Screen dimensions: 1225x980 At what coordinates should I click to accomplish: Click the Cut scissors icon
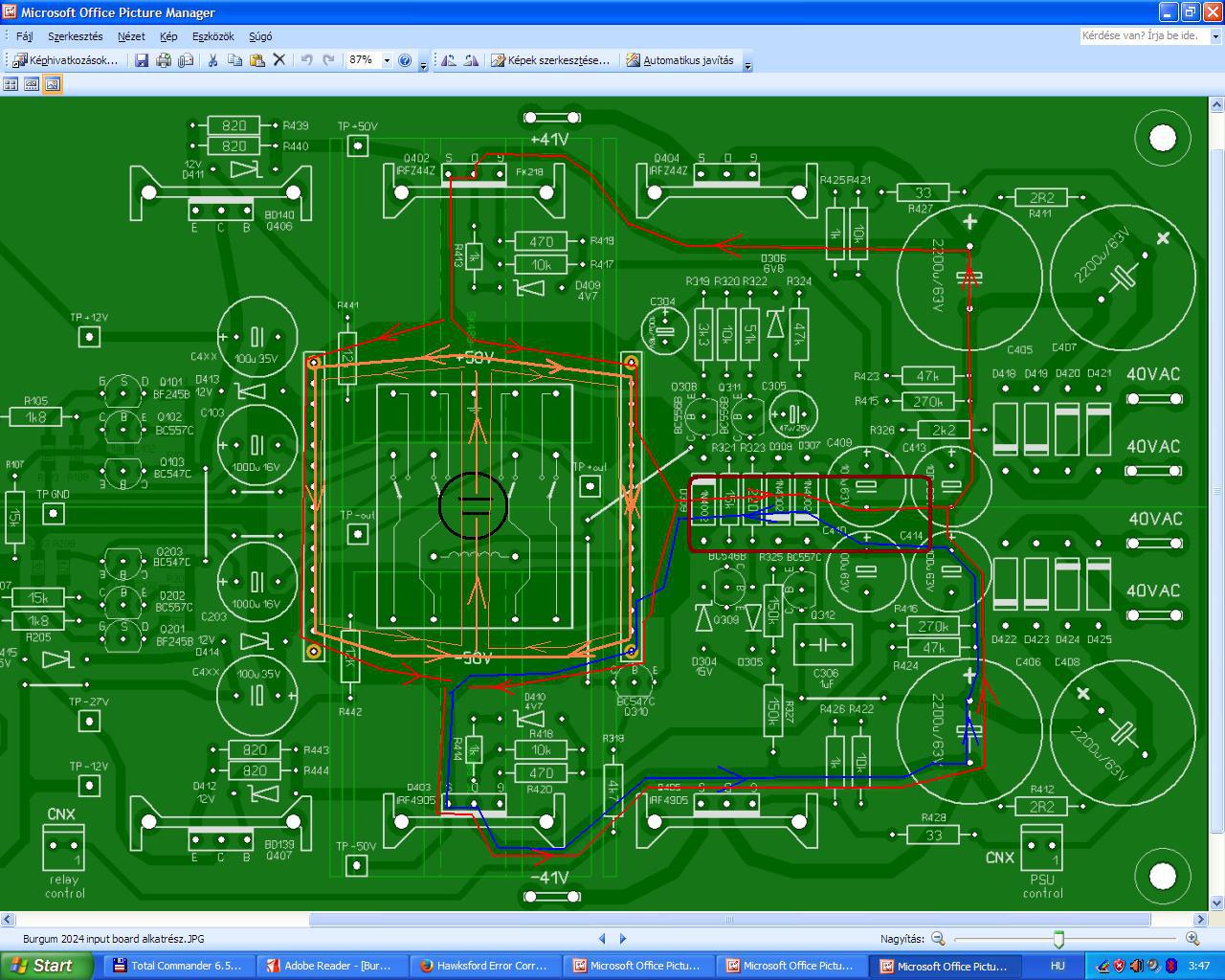point(212,60)
